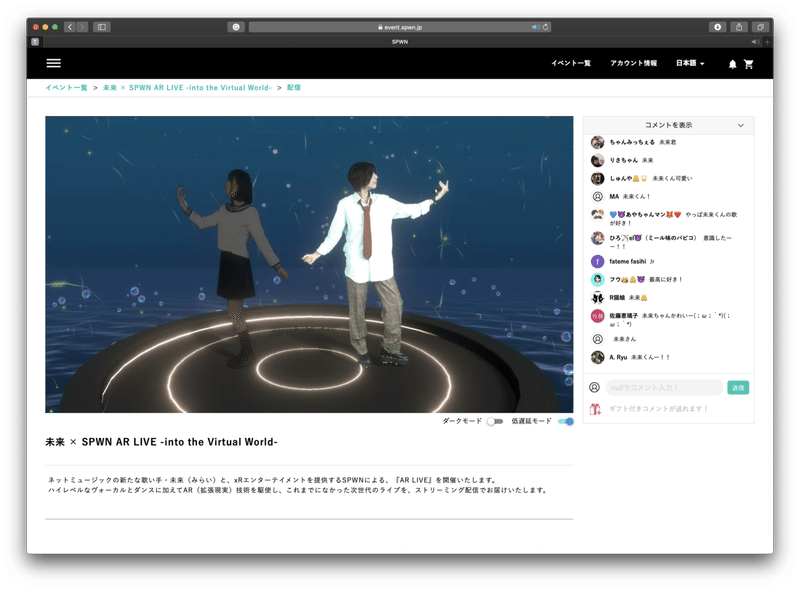This screenshot has width=800, height=589.
Task: Click avatar of fateme fasihi comment
Action: click(597, 261)
